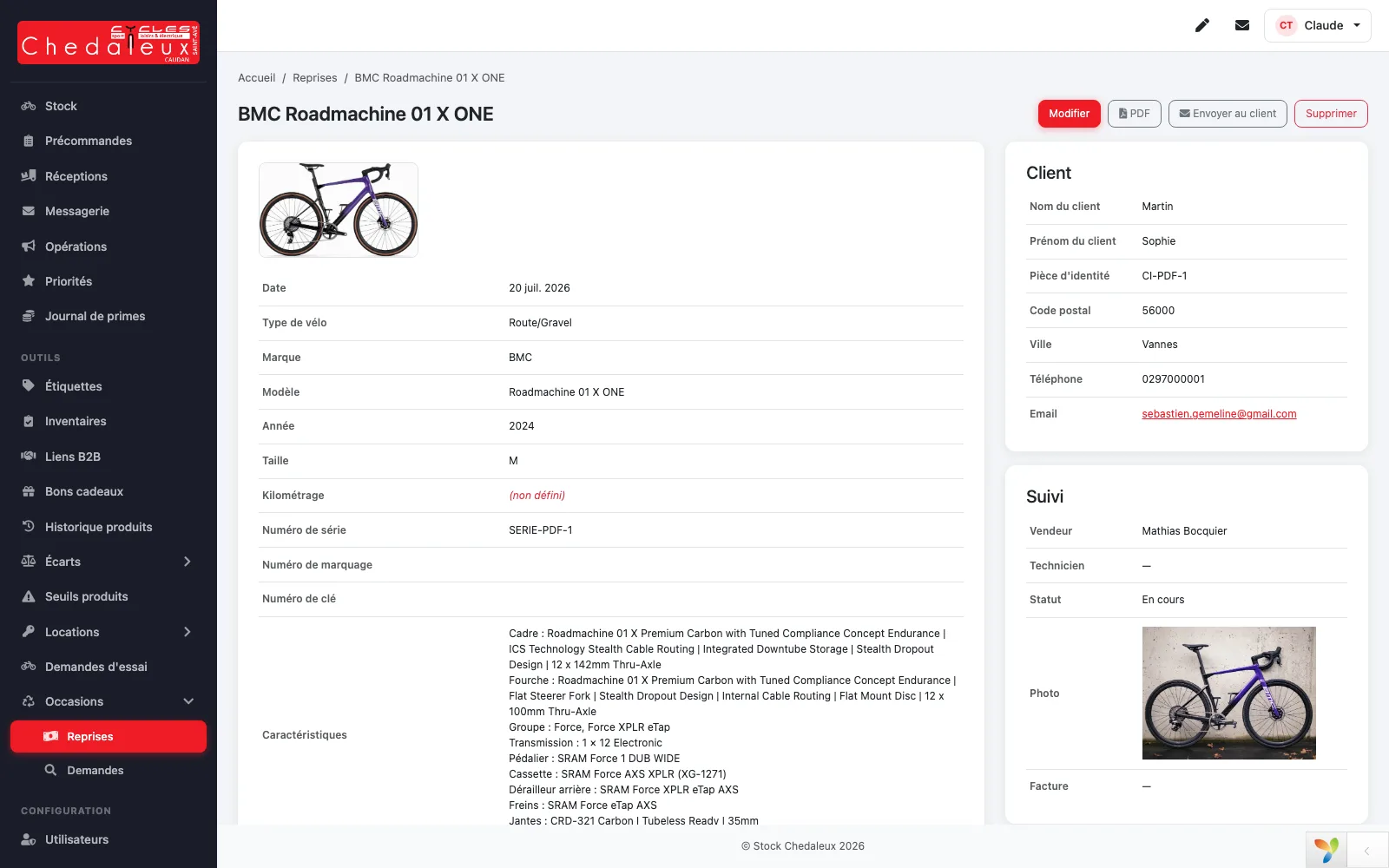Click the Envoyer au client button
1389x868 pixels.
(1228, 114)
